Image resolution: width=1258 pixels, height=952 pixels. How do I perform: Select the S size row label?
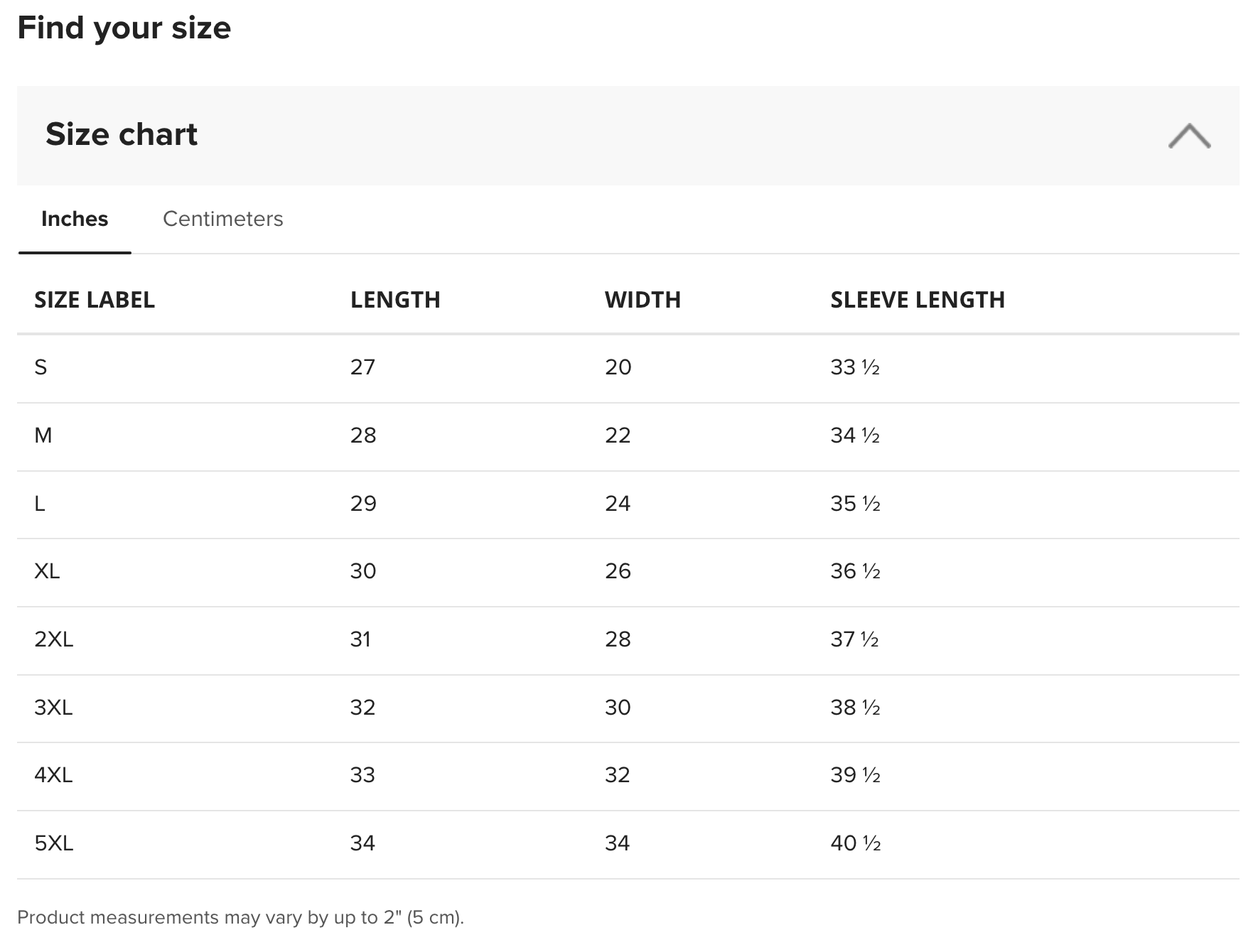41,367
